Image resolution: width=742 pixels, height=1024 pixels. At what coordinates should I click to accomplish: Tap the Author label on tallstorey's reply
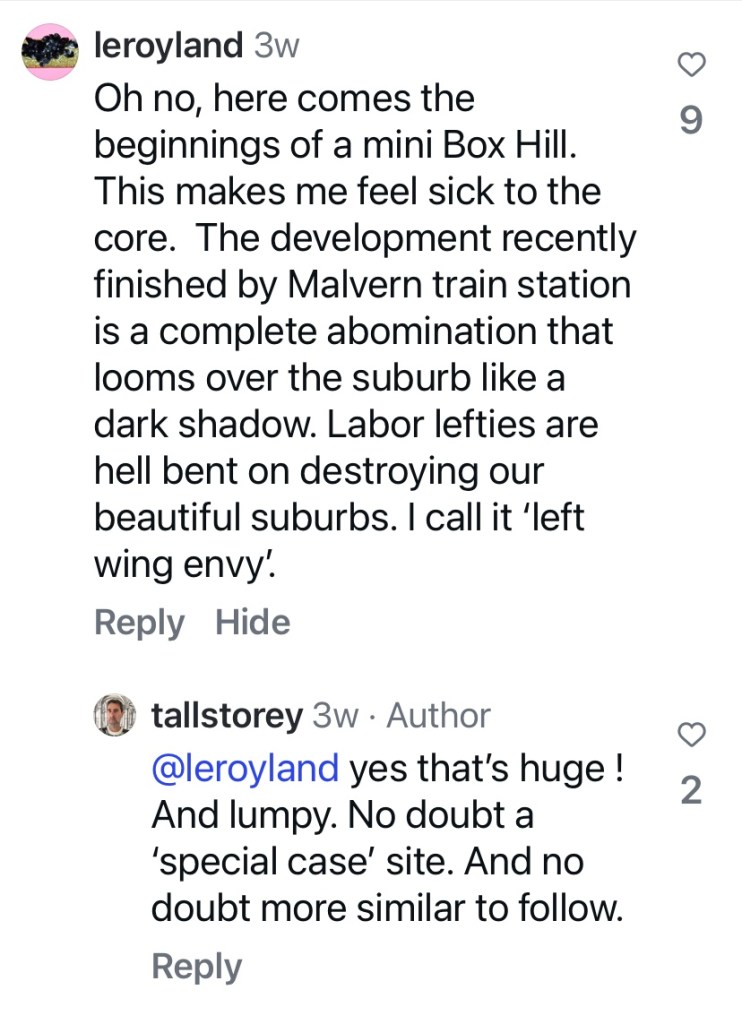(439, 715)
